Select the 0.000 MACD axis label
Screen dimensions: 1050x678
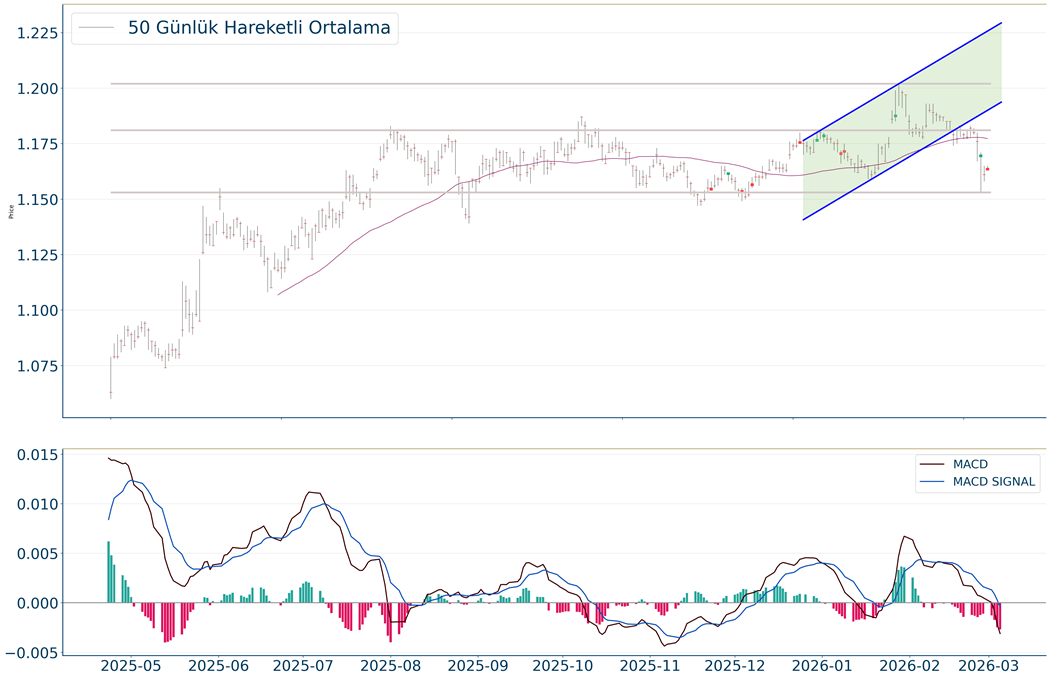30,603
